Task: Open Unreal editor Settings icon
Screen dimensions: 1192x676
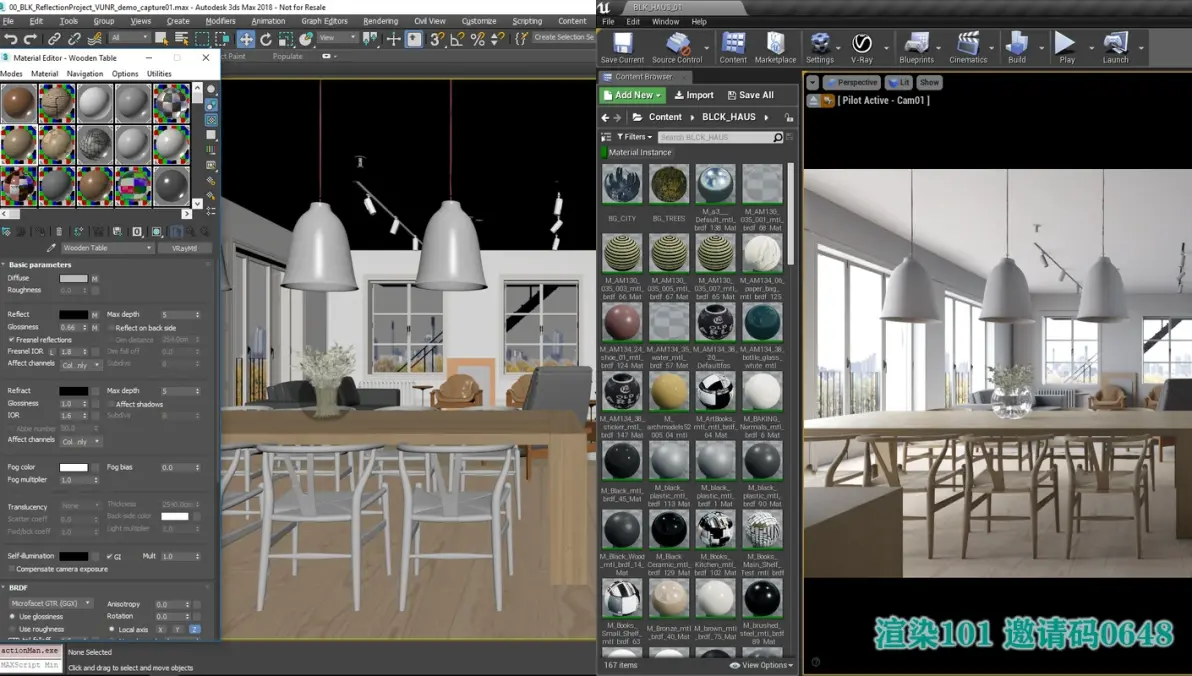Action: click(x=820, y=47)
